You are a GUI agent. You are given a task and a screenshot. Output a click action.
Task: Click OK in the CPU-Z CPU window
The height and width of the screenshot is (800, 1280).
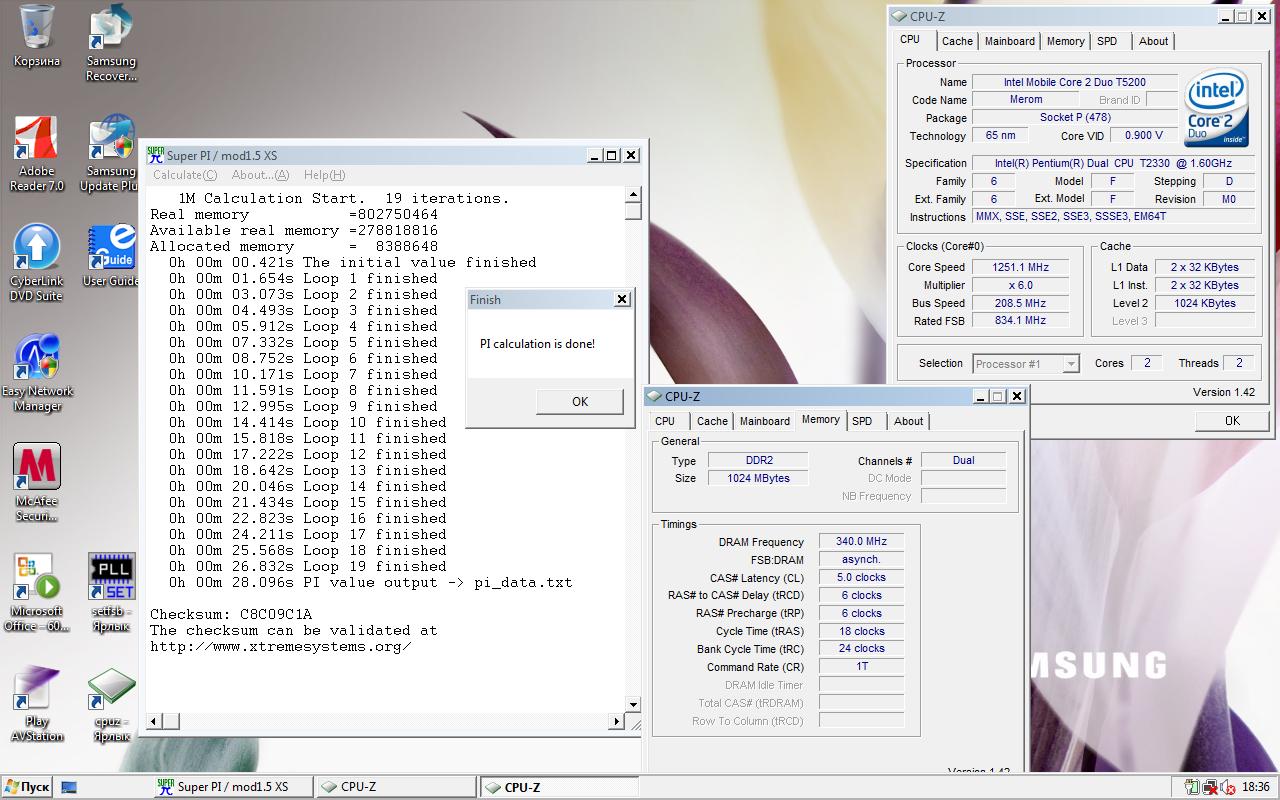click(x=1232, y=421)
